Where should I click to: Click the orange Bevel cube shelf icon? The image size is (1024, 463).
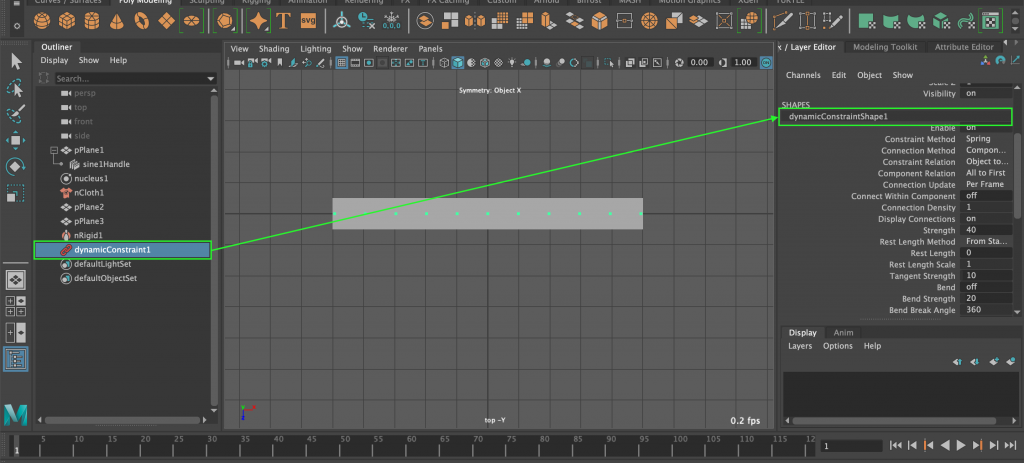point(600,22)
